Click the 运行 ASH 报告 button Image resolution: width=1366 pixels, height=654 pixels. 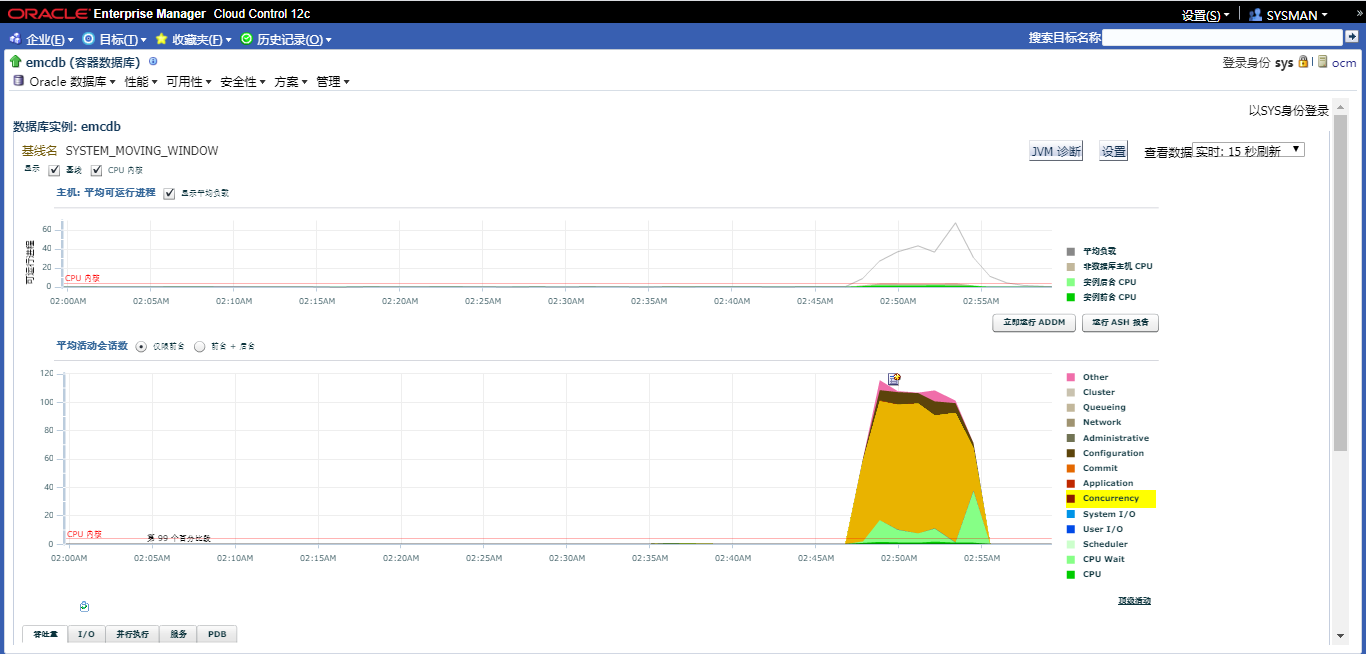point(1120,323)
